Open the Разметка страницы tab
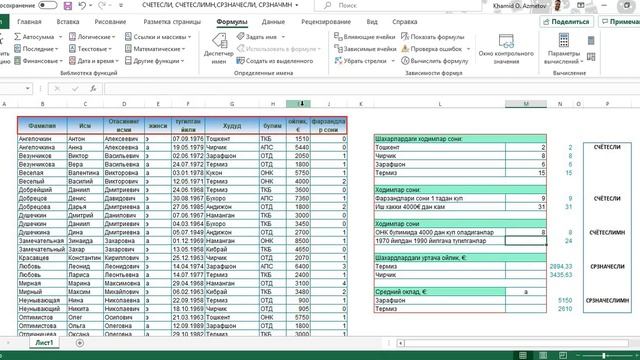Viewport: 640px width, 360px height. click(172, 22)
